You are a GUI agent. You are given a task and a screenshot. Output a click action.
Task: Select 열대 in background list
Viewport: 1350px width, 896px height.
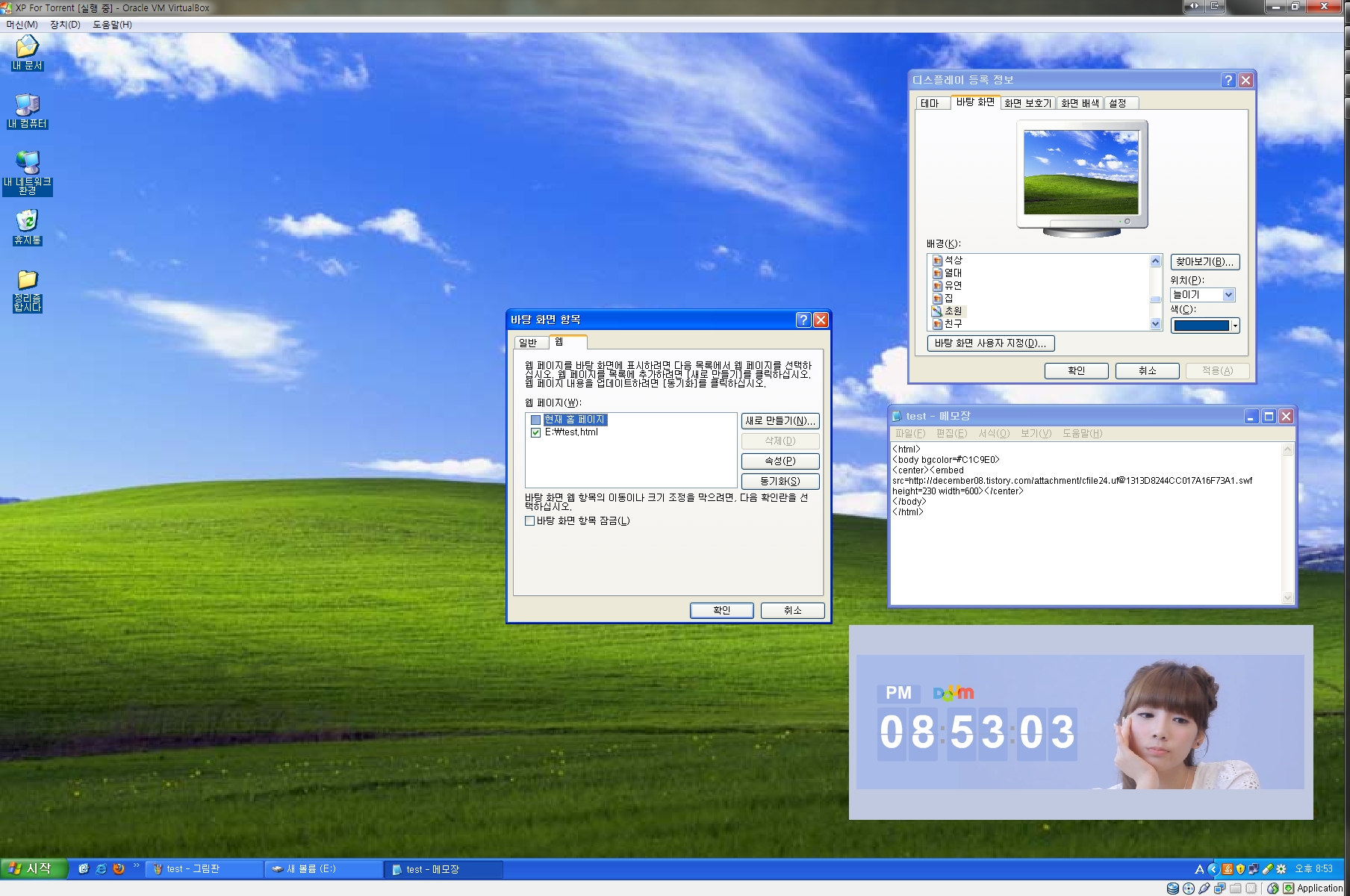point(954,273)
